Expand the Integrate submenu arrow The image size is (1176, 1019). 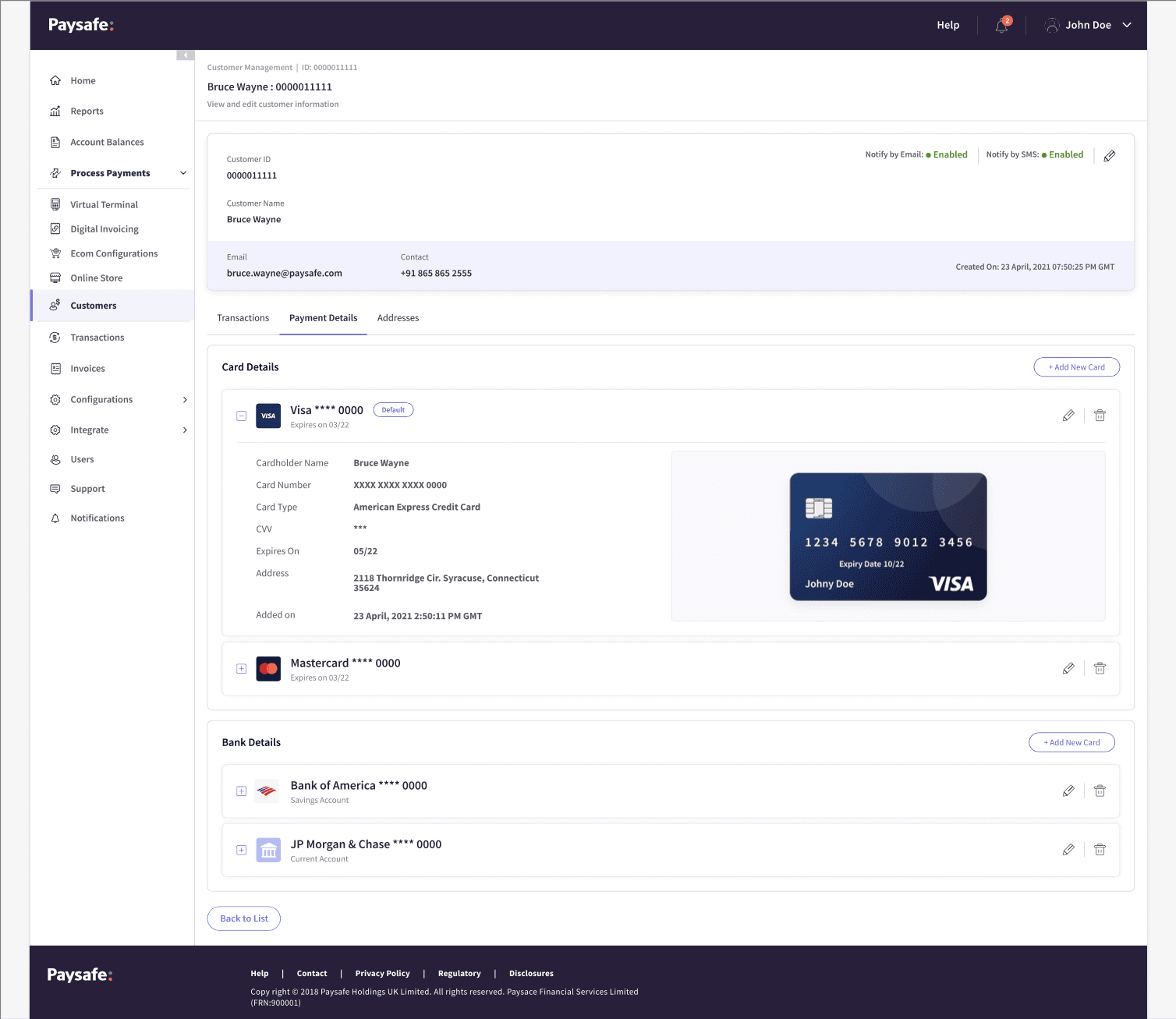185,430
